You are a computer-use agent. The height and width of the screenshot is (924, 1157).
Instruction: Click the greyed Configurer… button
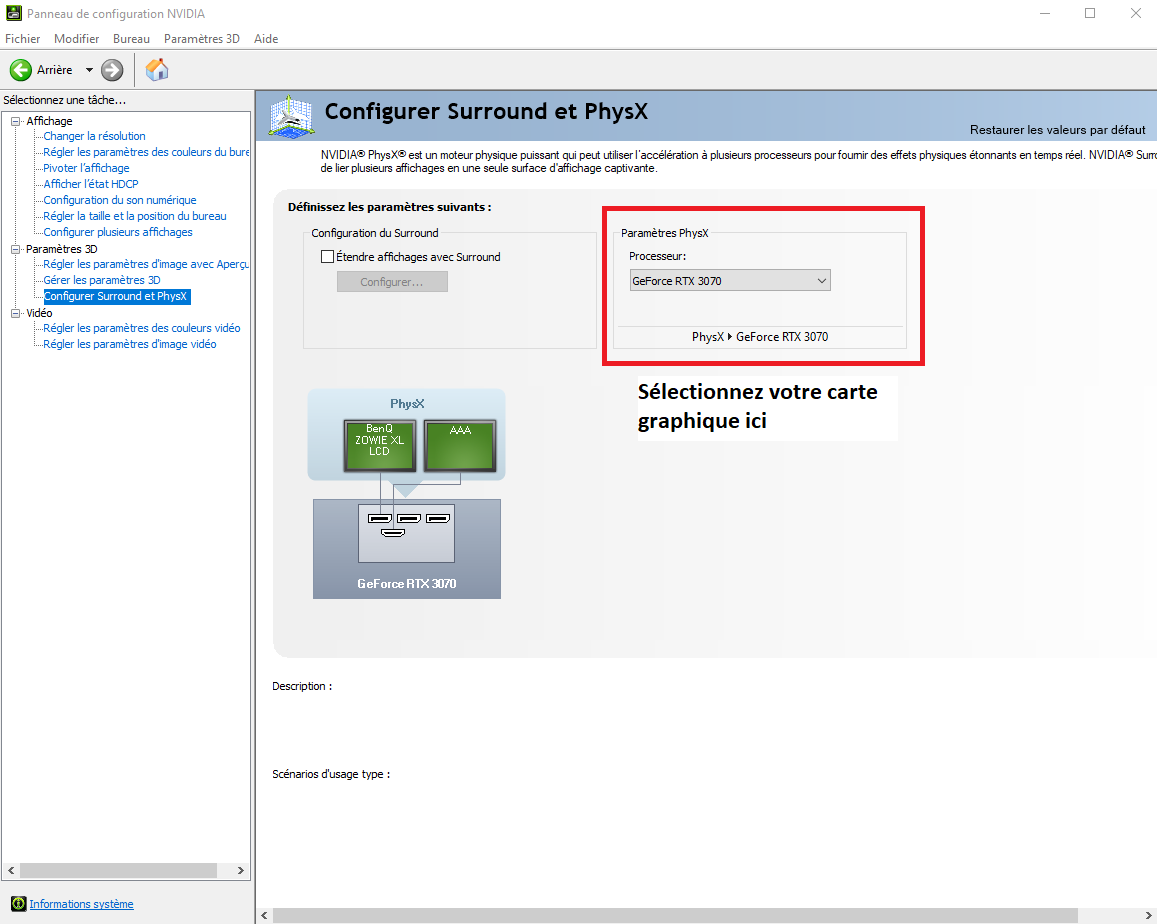(392, 282)
